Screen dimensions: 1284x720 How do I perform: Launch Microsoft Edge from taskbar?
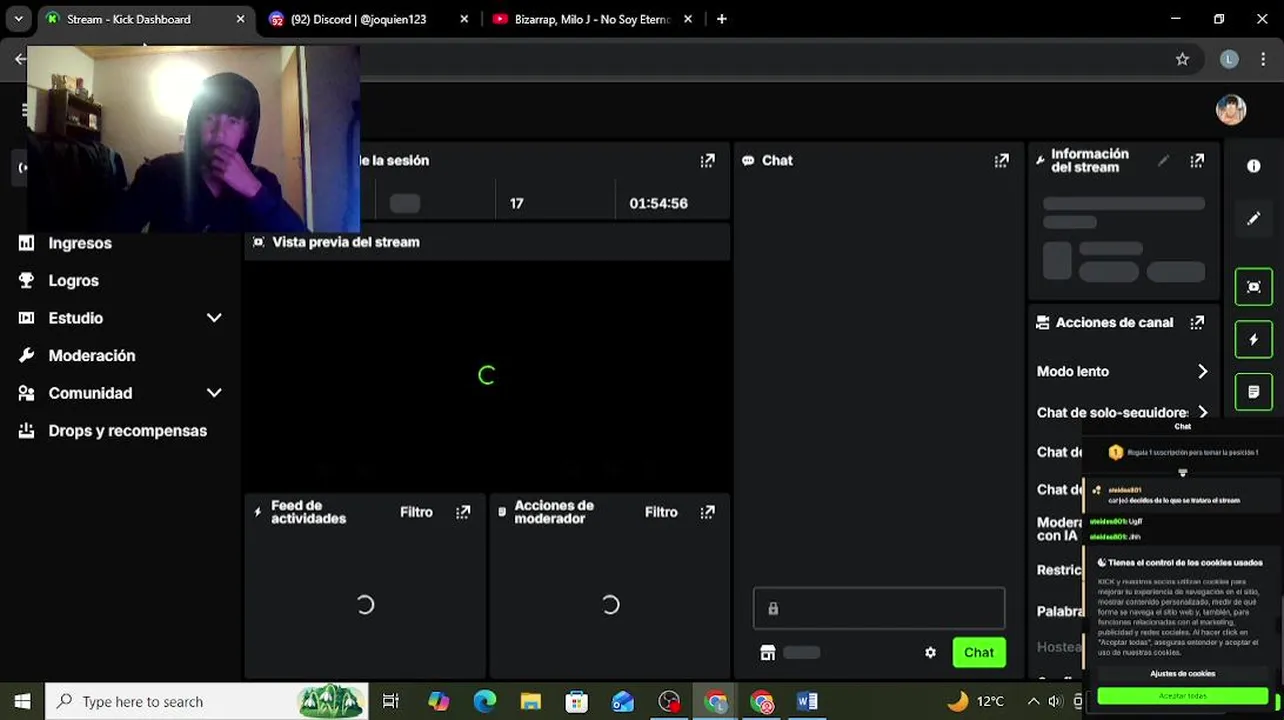(x=484, y=701)
